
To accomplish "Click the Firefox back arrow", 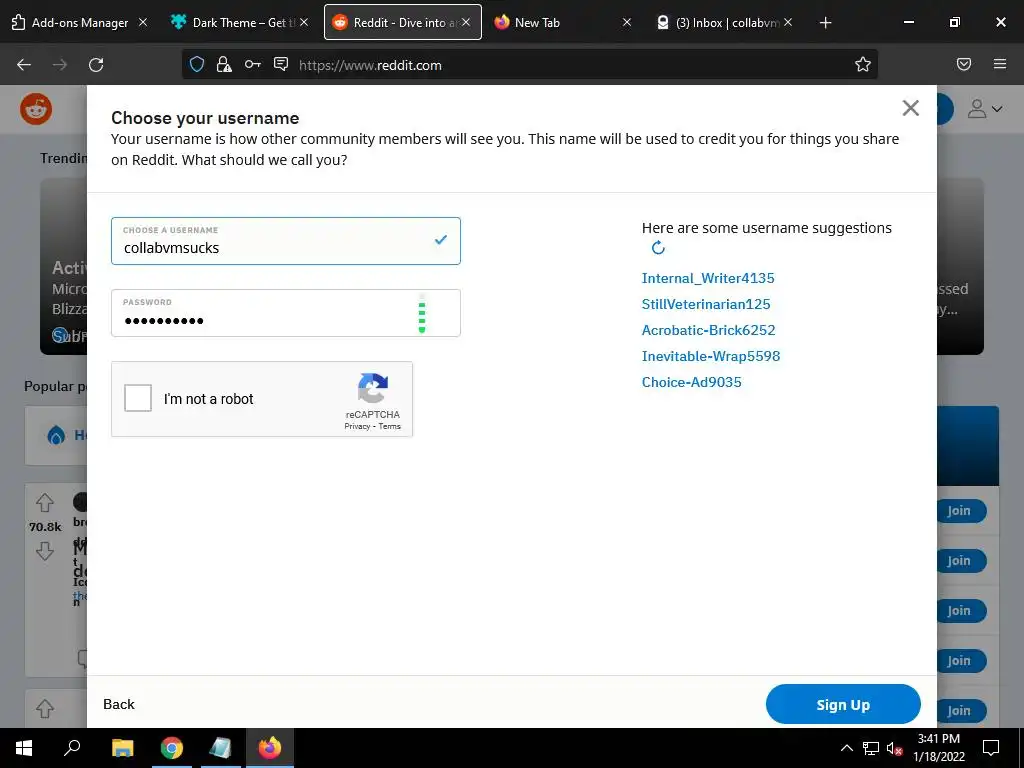I will [24, 65].
